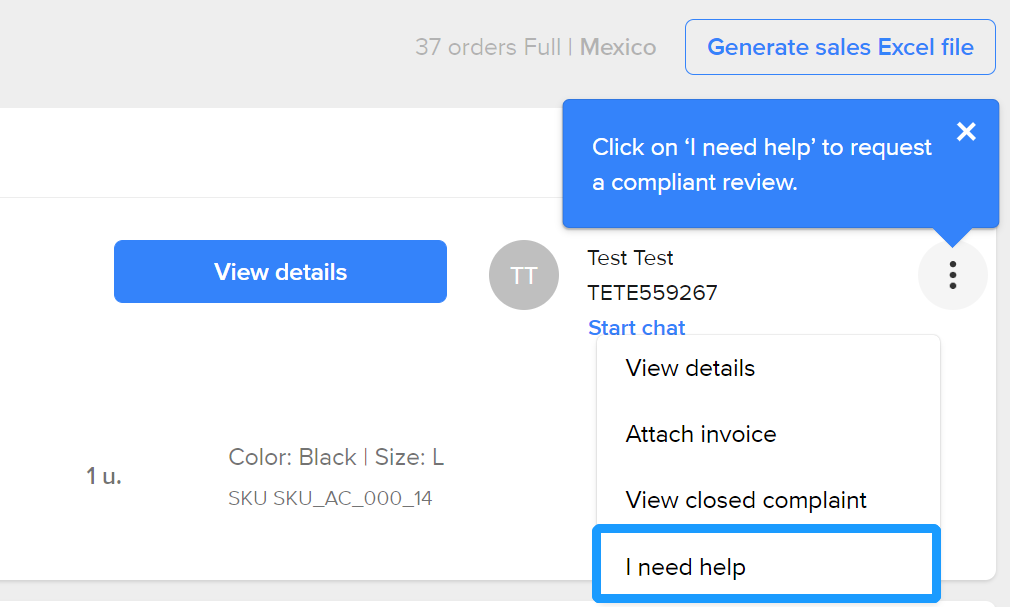This screenshot has height=607, width=1010.
Task: Choose 'Attach invoice' from the menu
Action: (x=701, y=434)
